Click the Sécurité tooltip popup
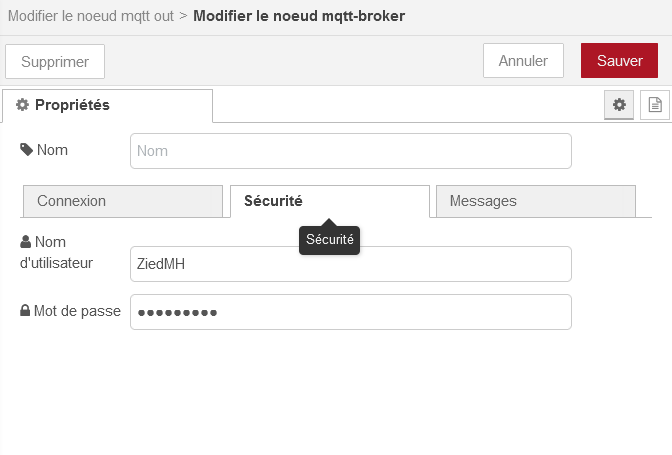 pyautogui.click(x=330, y=240)
